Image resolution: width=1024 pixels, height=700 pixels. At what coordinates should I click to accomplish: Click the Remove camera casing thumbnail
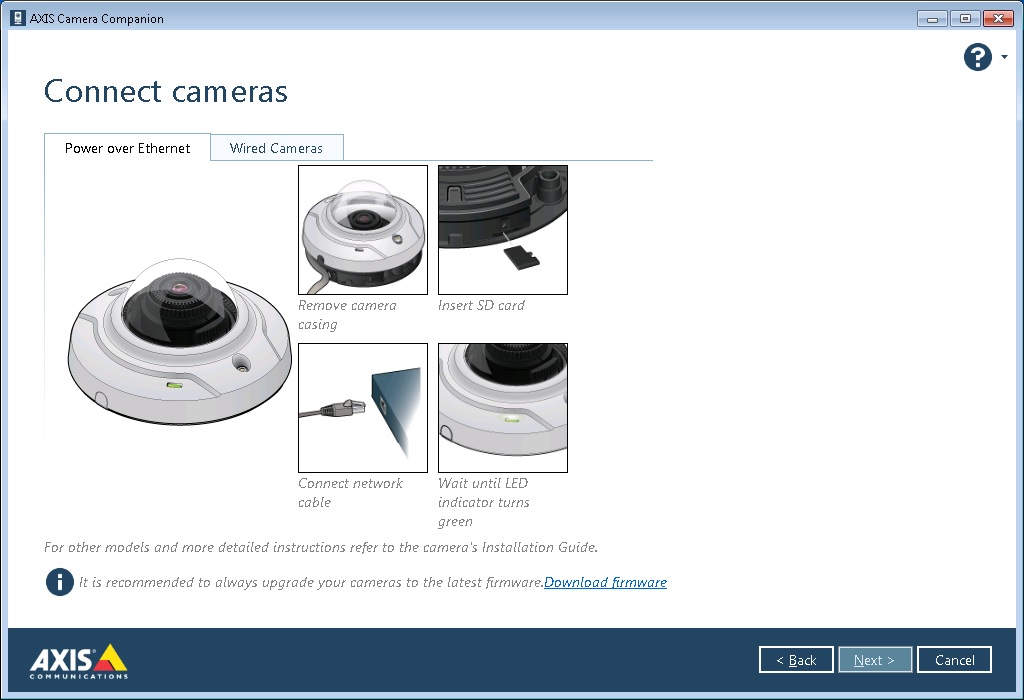click(x=363, y=230)
